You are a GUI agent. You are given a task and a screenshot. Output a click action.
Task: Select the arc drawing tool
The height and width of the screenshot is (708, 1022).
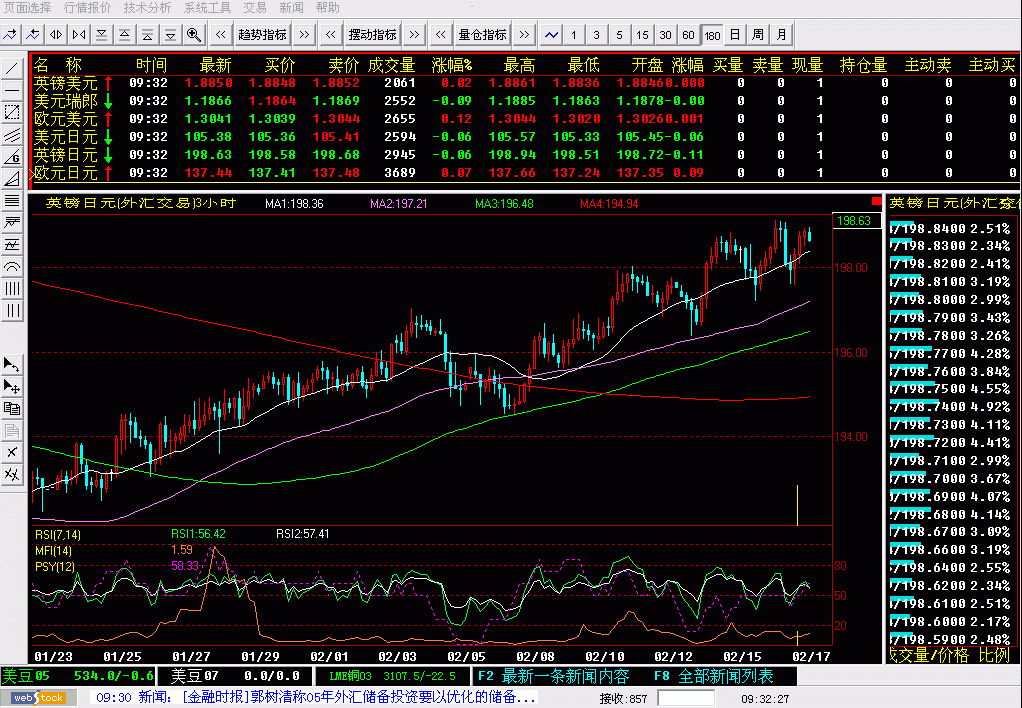point(12,267)
